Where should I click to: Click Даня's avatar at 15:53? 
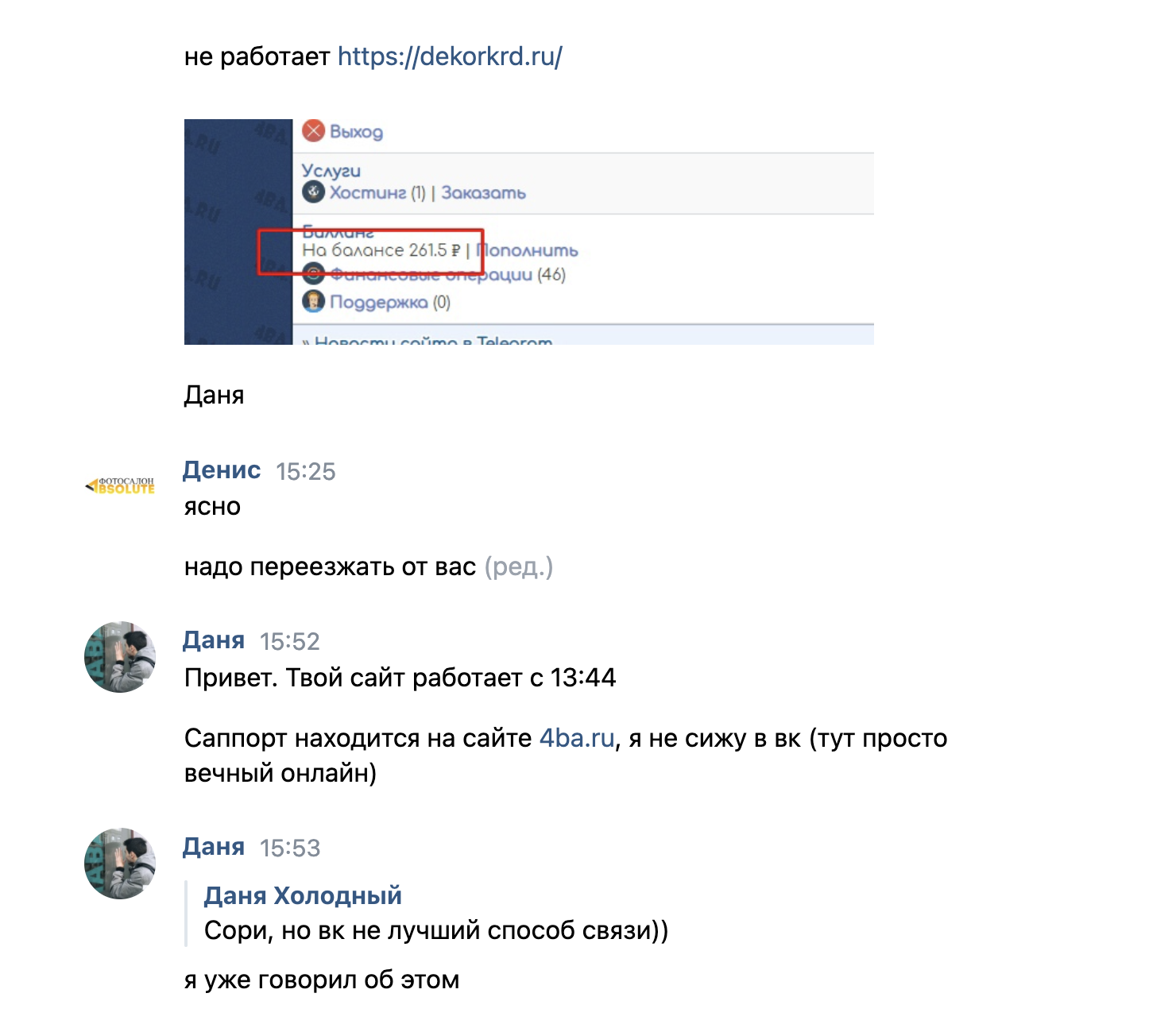pyautogui.click(x=120, y=864)
